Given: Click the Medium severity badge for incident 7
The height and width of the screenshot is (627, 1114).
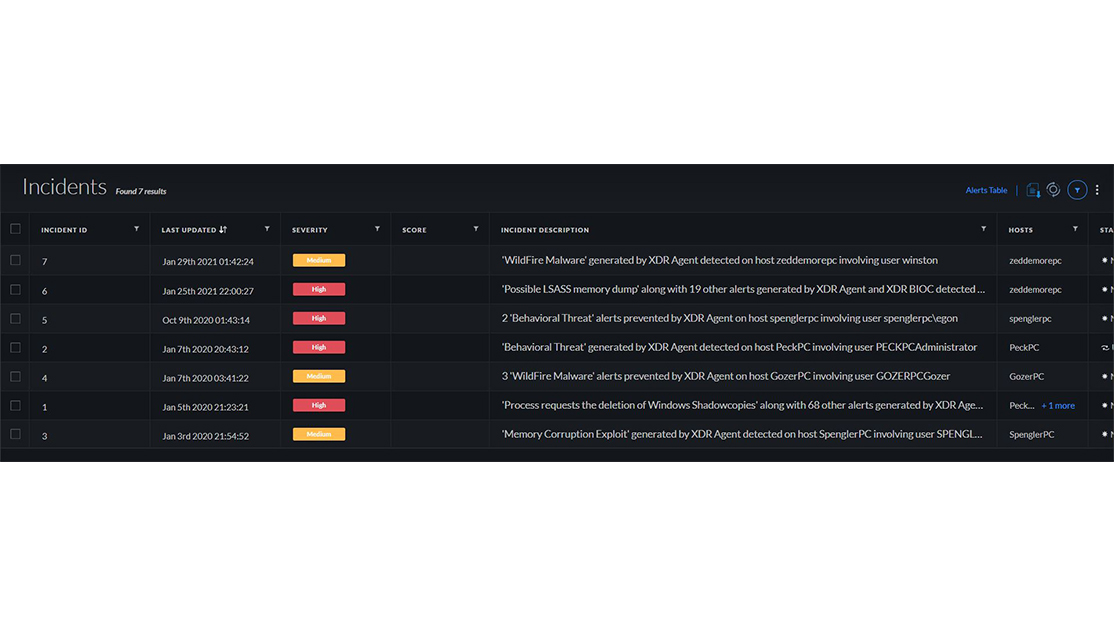Looking at the screenshot, I should coord(319,260).
